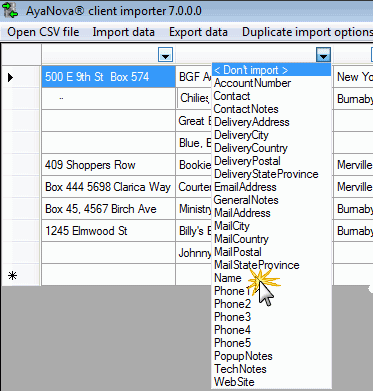Click the AyaNova importer app icon in title bar

click(x=10, y=10)
